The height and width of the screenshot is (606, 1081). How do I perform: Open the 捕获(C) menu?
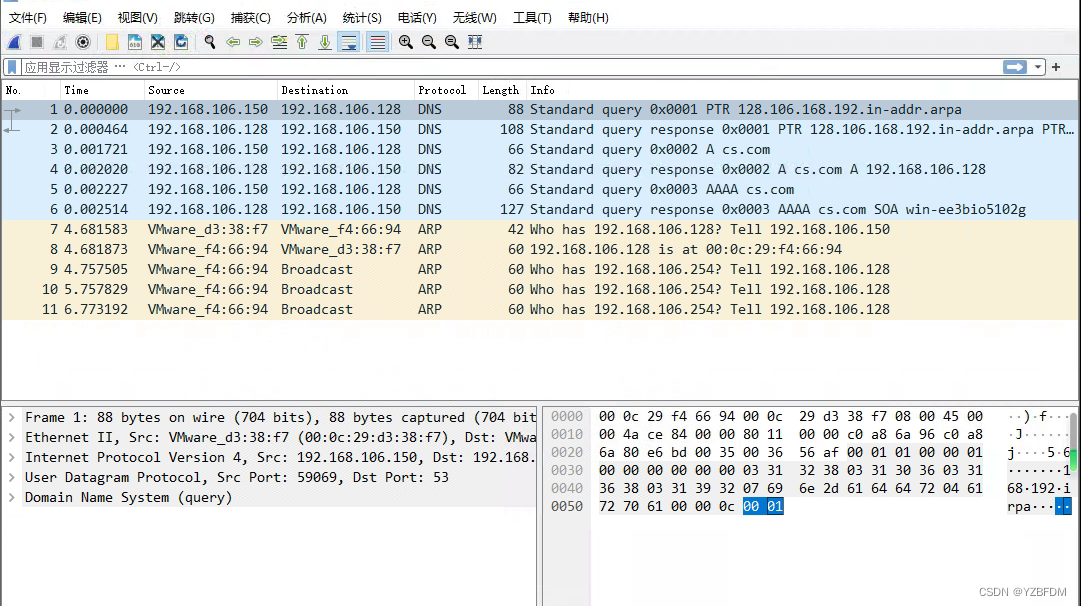pyautogui.click(x=251, y=17)
